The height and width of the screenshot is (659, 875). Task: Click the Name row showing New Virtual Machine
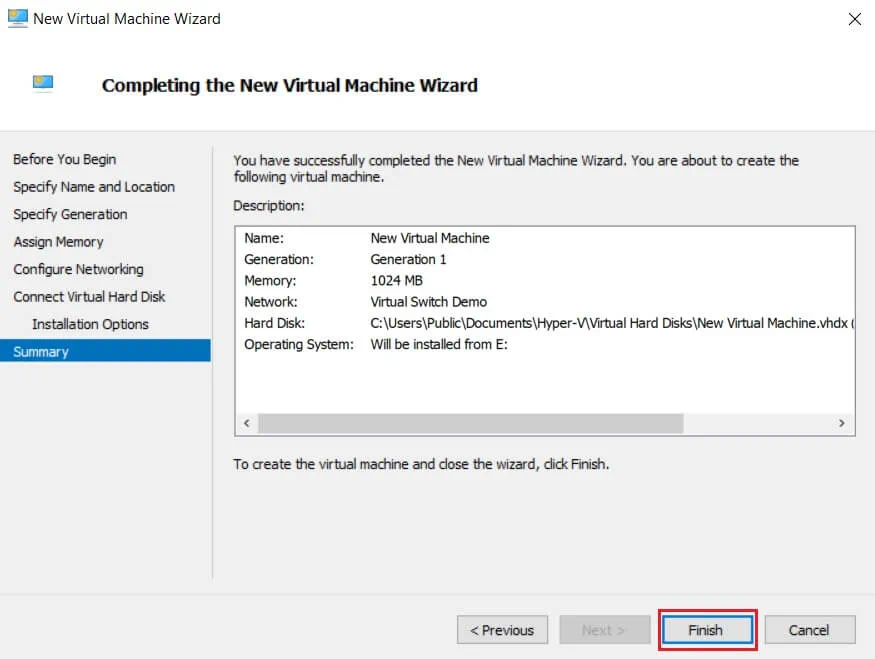pyautogui.click(x=430, y=238)
